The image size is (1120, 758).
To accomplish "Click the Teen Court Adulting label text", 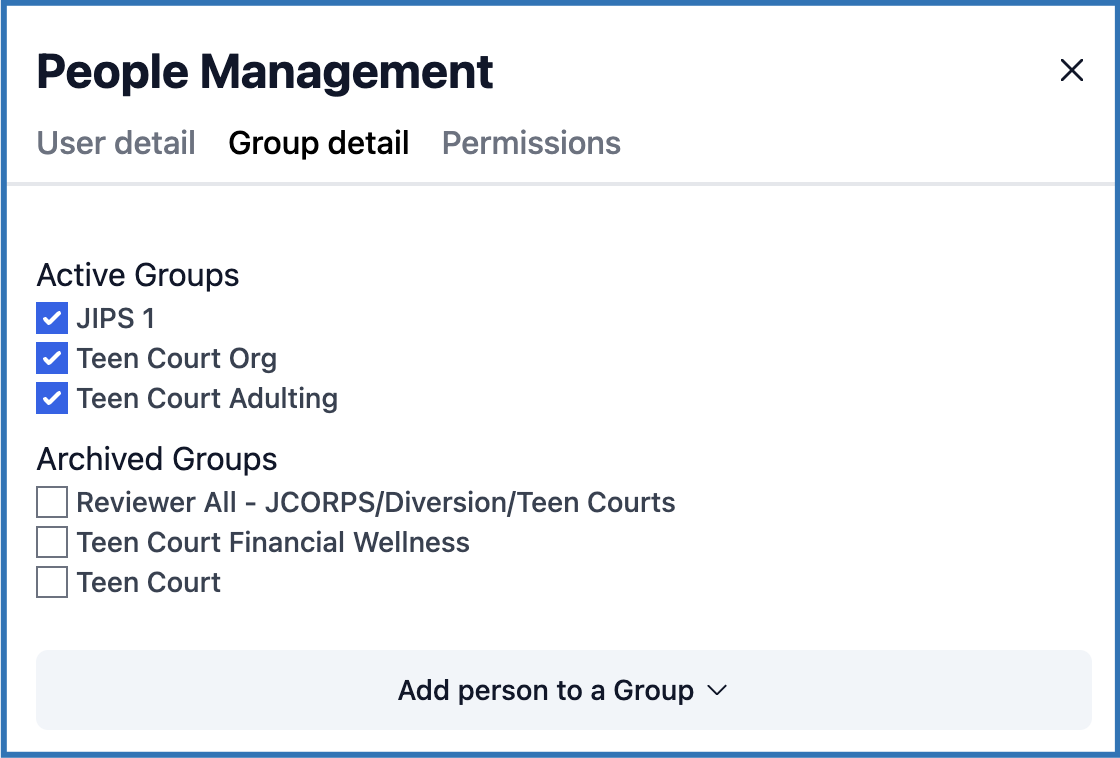I will (x=207, y=398).
